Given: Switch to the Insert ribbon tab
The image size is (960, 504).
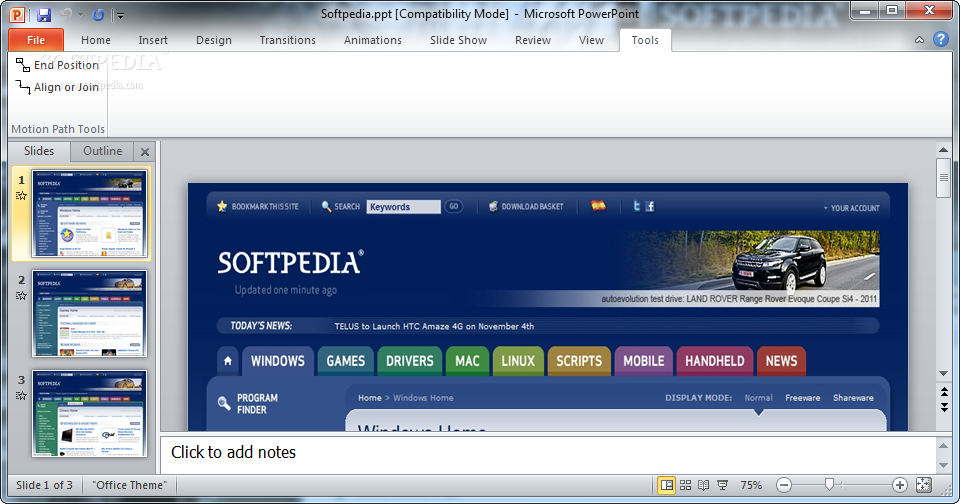Looking at the screenshot, I should point(152,40).
